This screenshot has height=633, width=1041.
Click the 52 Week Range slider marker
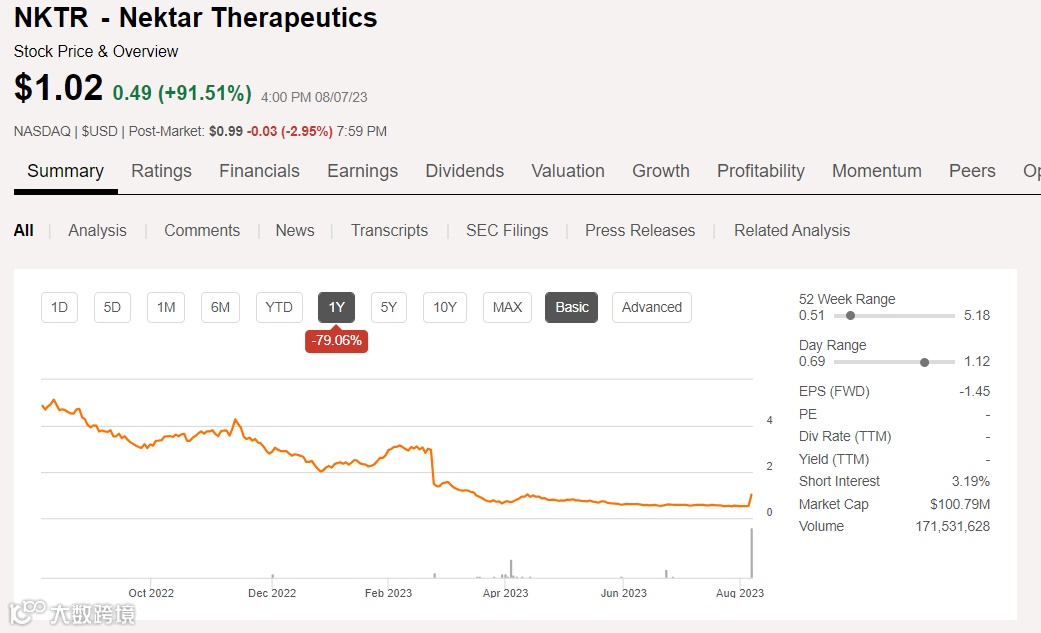coord(850,315)
